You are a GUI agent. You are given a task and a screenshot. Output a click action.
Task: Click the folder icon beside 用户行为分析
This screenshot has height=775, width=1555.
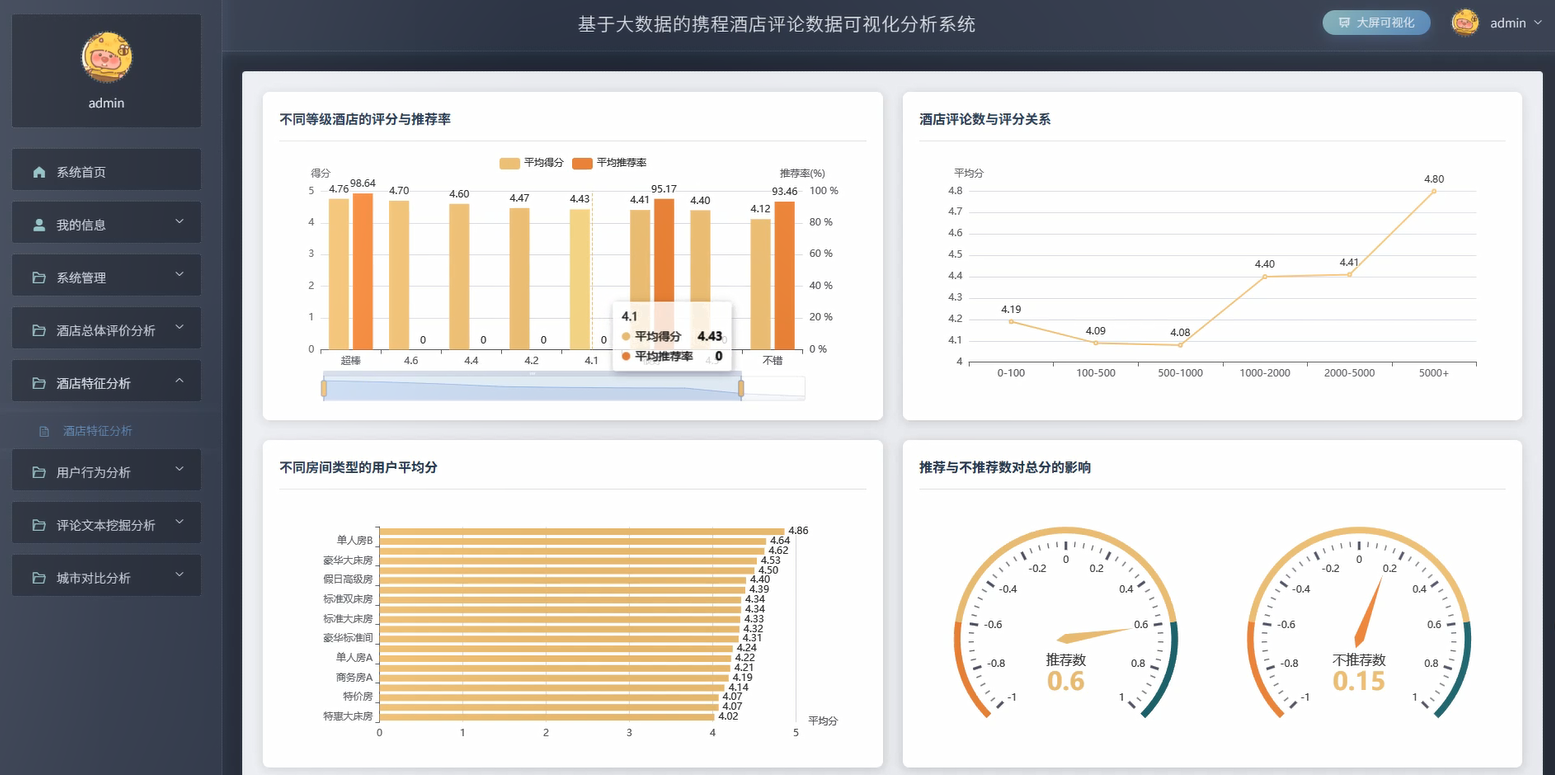click(x=39, y=472)
